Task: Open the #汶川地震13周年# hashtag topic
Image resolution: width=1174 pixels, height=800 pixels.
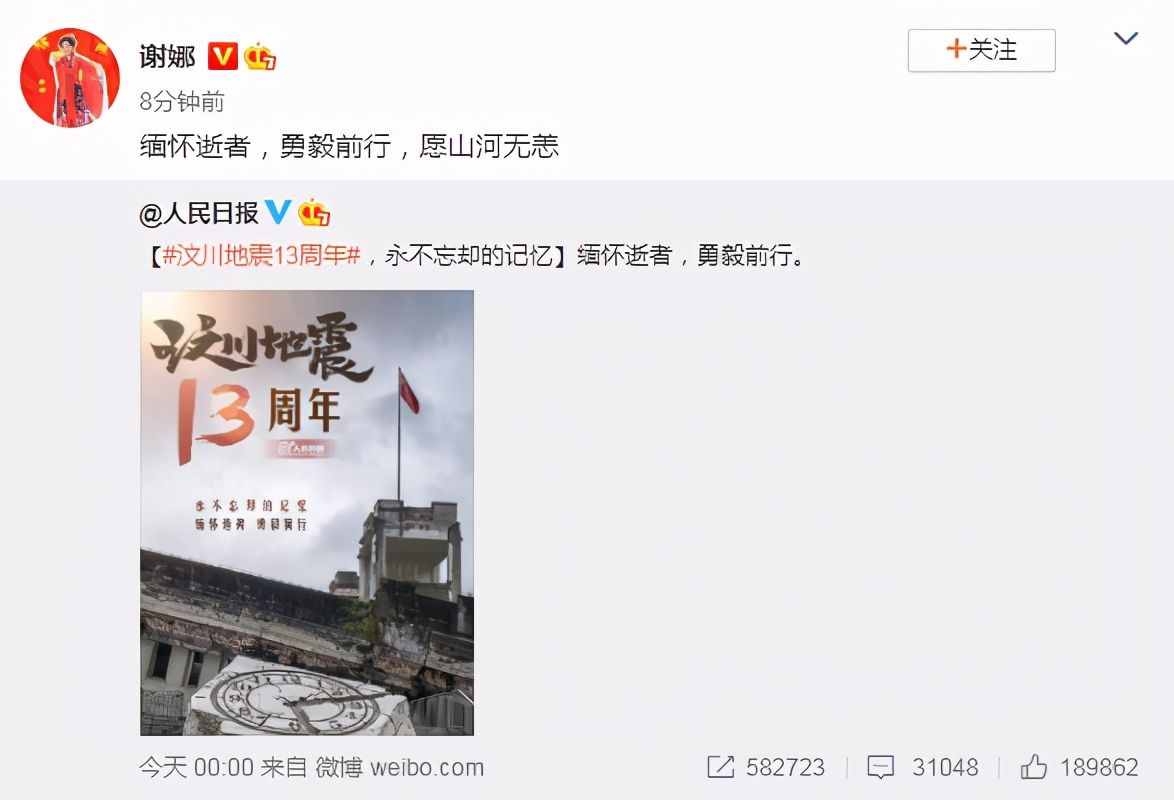Action: coord(262,255)
